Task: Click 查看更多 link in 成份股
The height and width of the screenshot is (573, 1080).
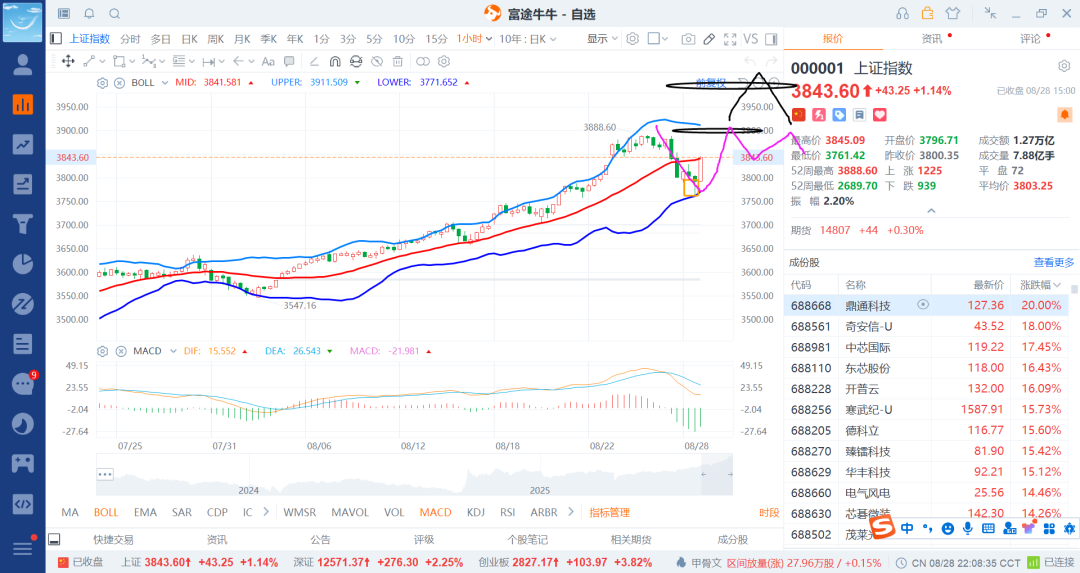Action: 1054,262
